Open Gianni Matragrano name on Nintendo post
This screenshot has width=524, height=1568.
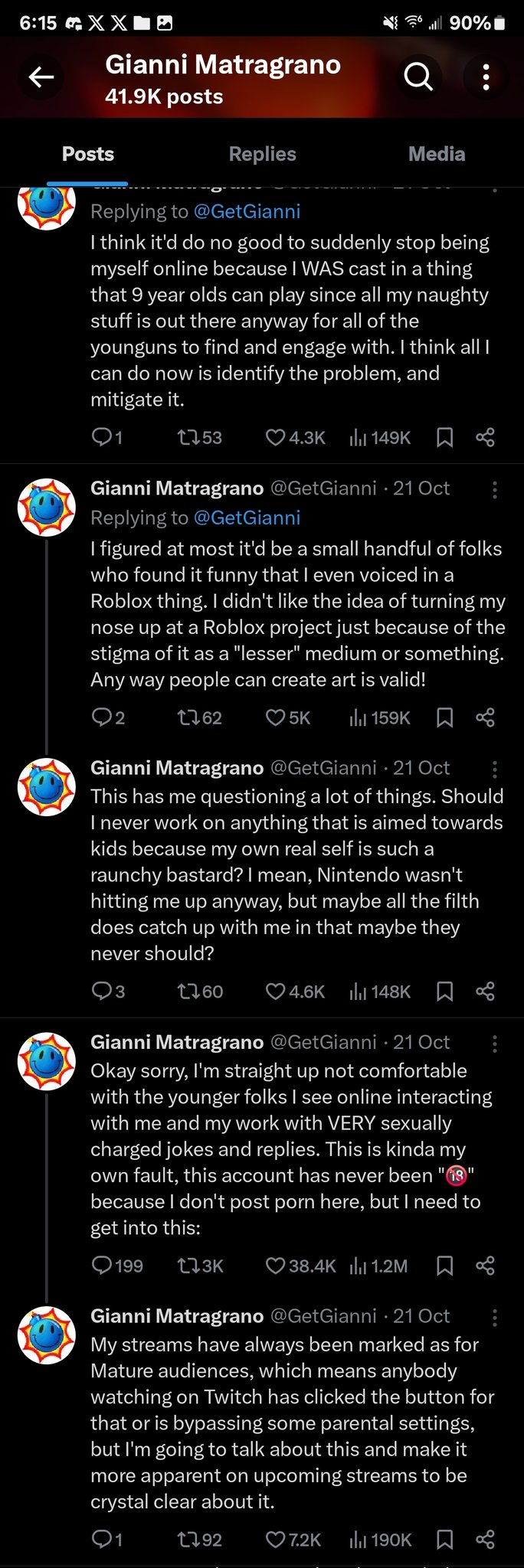click(x=177, y=768)
